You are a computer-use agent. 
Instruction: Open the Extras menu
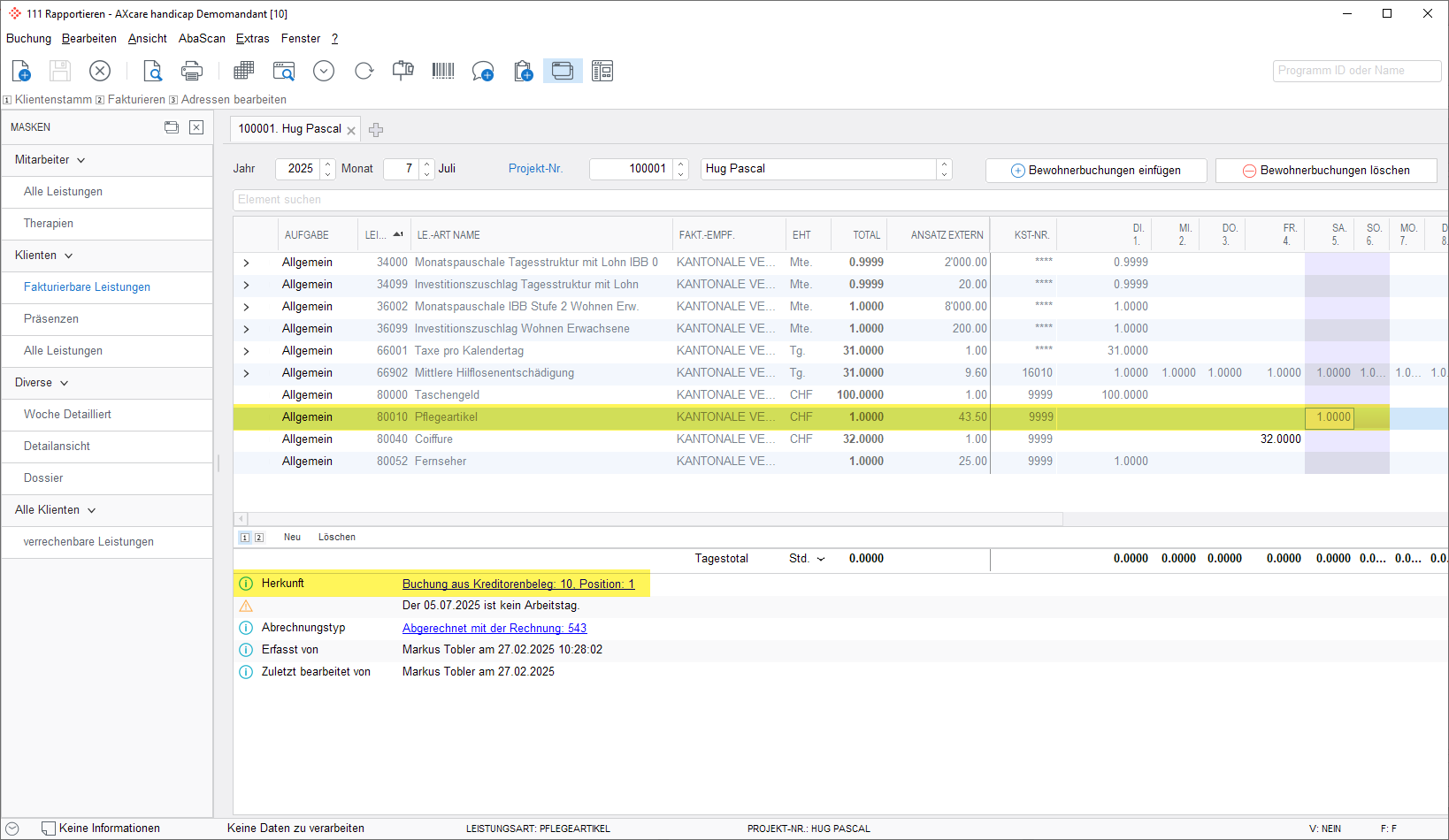(x=252, y=39)
